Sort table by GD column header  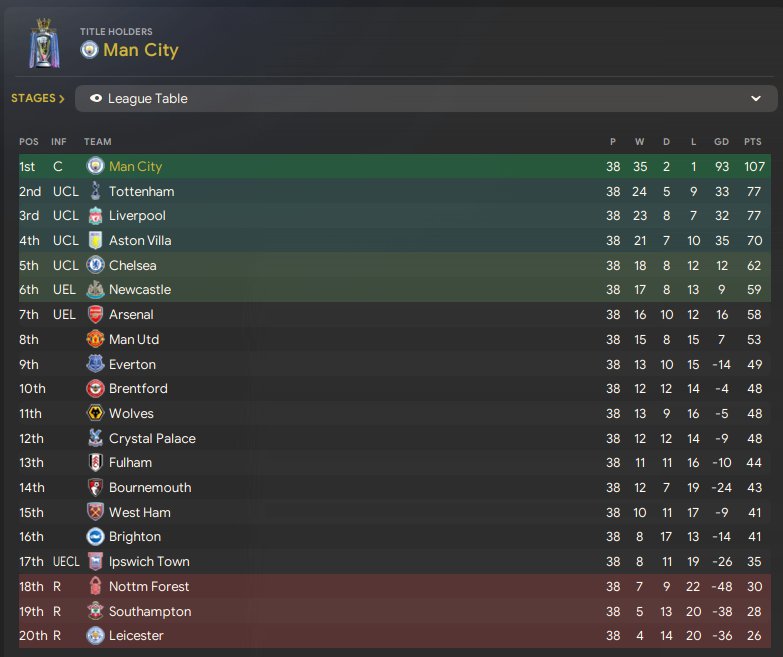coord(721,142)
